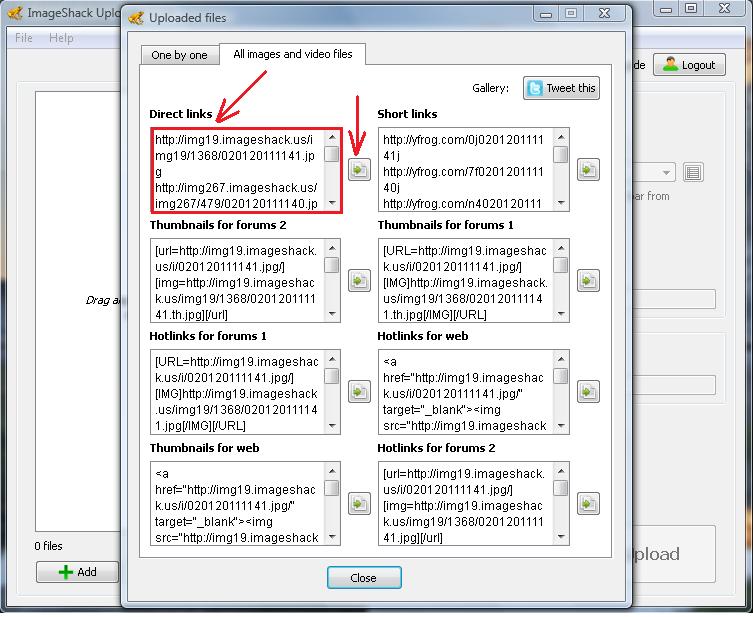Viewport: 753px width, 617px height.
Task: Copy Thumbnails for forums 2 code
Action: [x=359, y=280]
